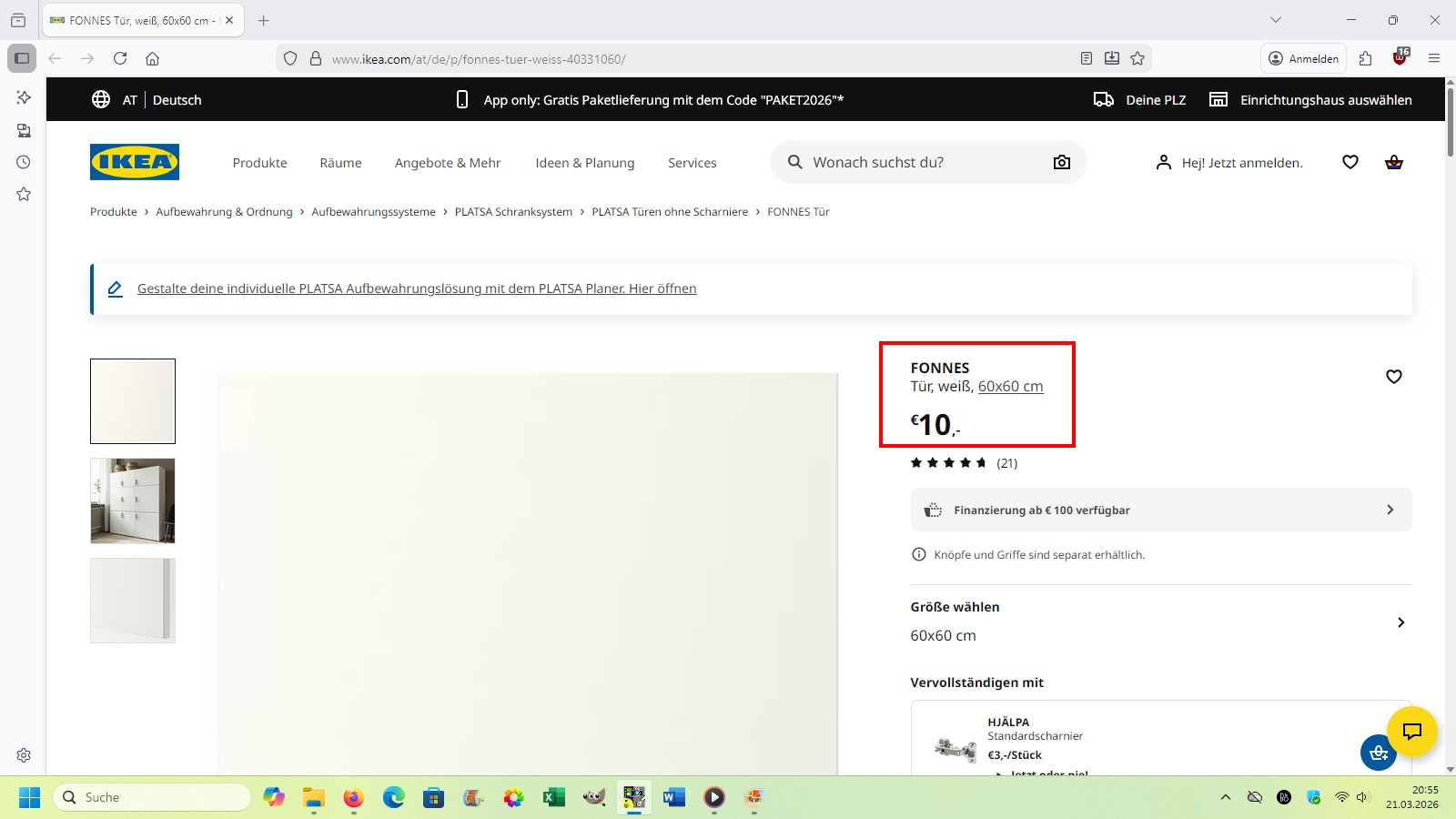The image size is (1456, 819).
Task: Open the Produkte menu
Action: coord(259,163)
